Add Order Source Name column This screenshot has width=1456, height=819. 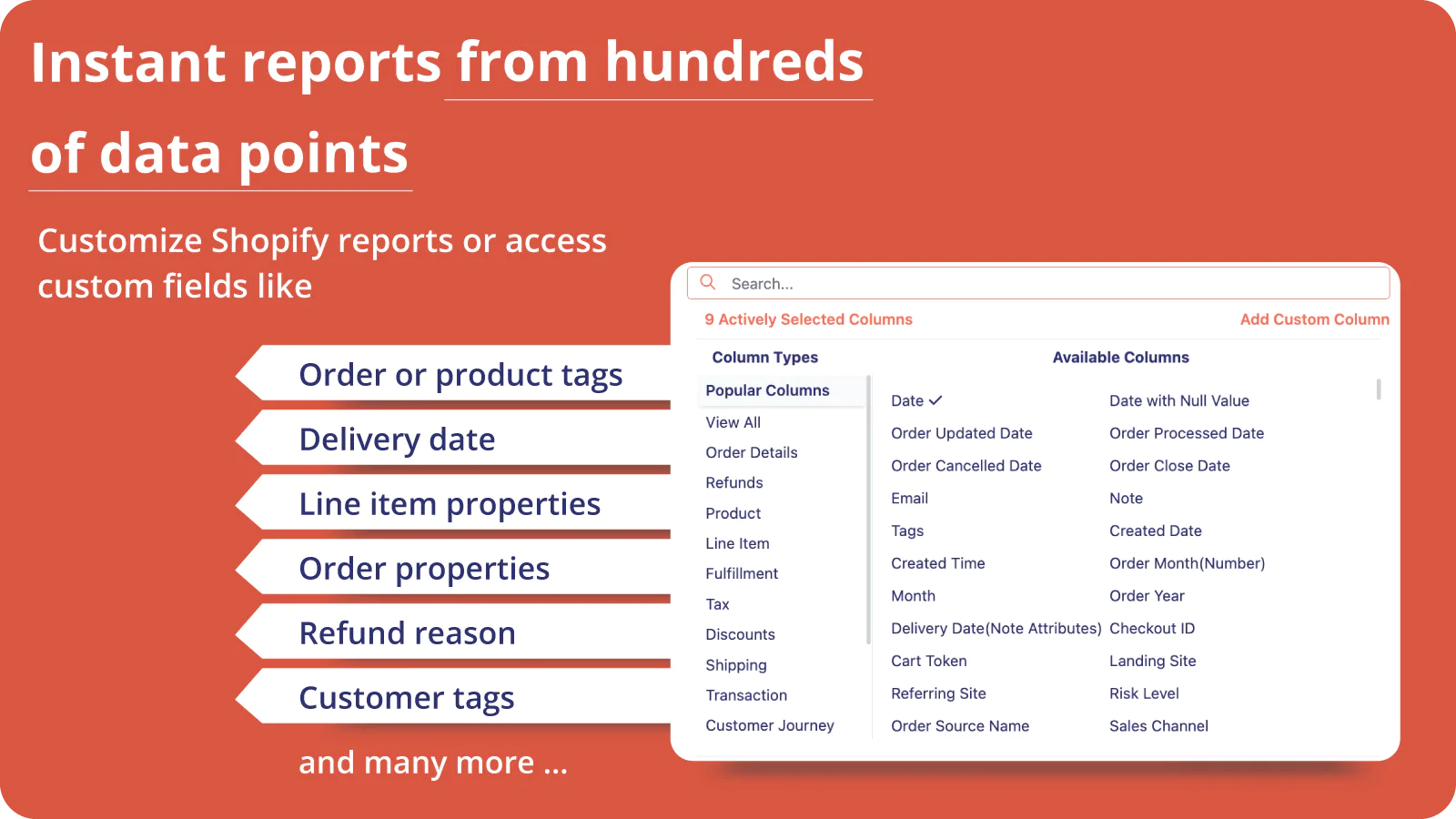pyautogui.click(x=960, y=726)
